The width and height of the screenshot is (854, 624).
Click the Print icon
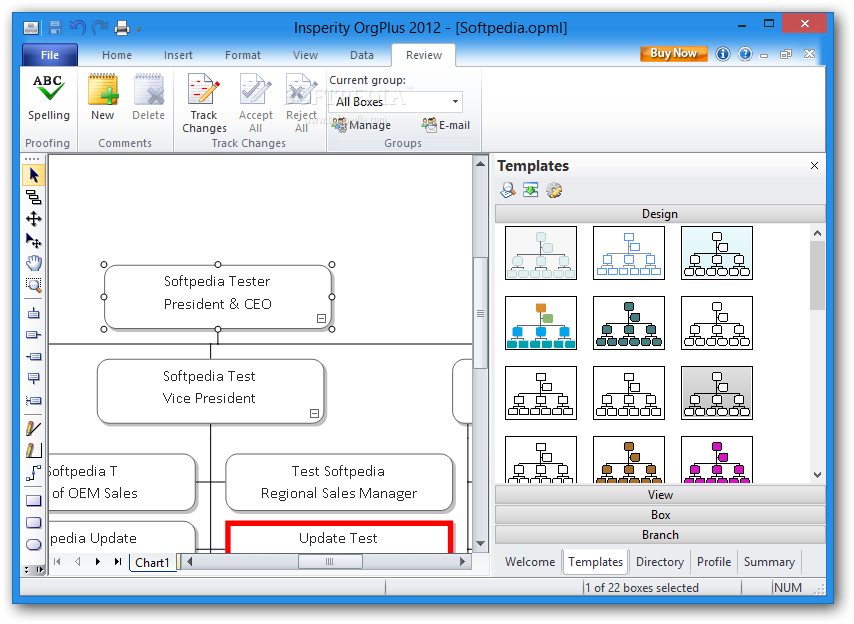[x=122, y=27]
